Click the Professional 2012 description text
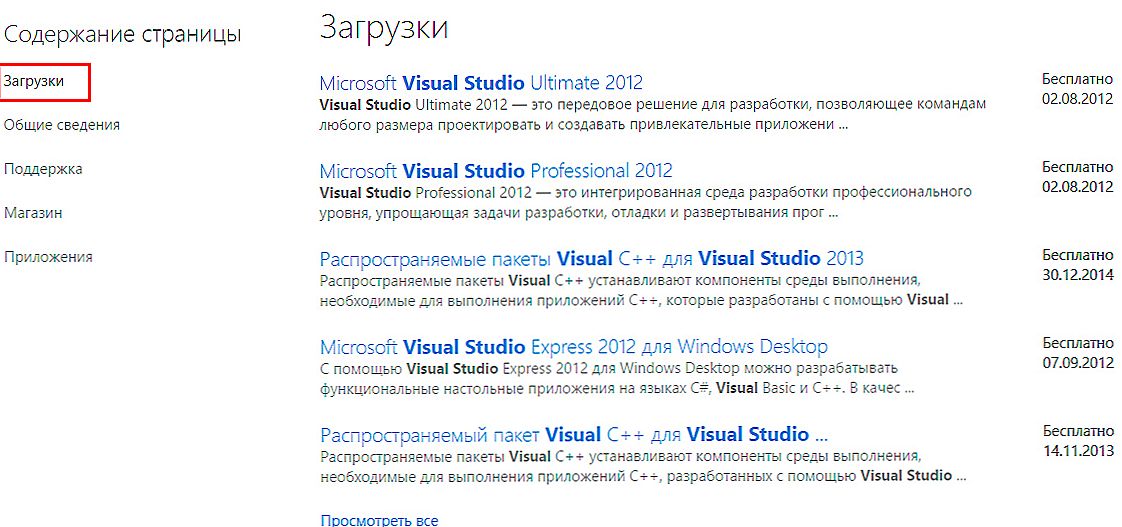This screenshot has width=1122, height=527. 645,203
